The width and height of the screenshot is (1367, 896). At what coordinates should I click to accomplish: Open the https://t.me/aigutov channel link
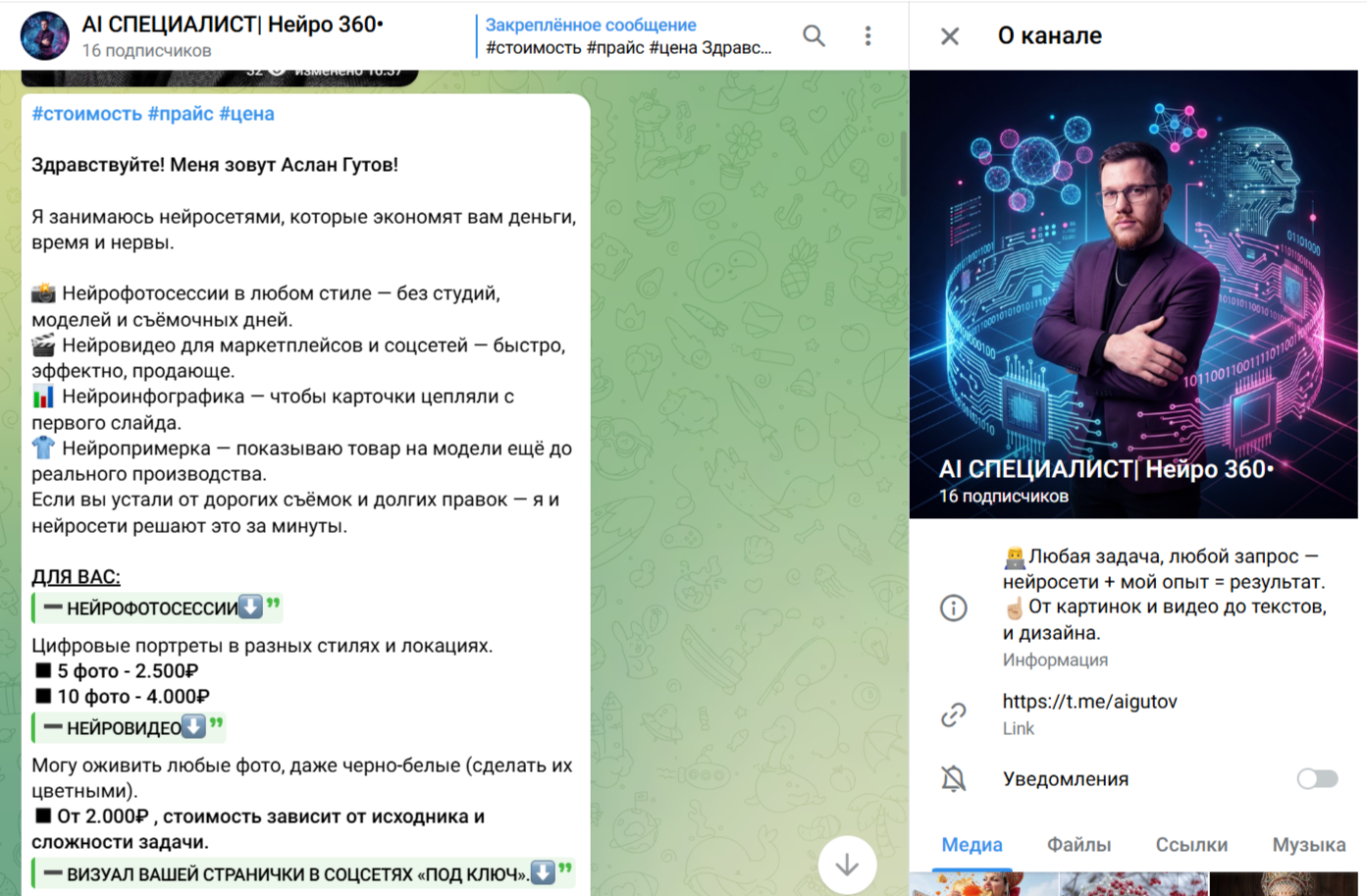point(1089,702)
